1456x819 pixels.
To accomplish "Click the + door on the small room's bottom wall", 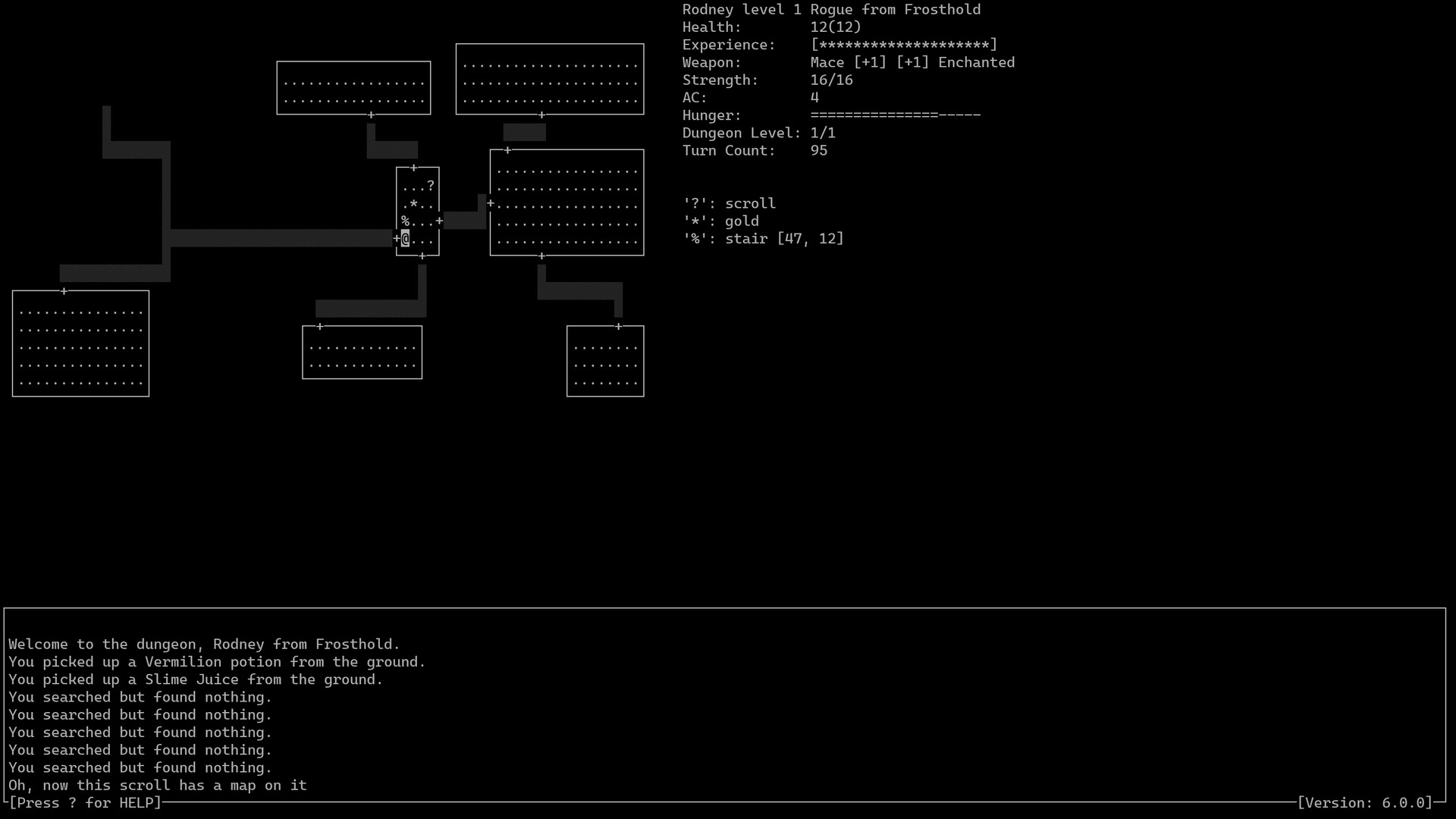I will 422,256.
